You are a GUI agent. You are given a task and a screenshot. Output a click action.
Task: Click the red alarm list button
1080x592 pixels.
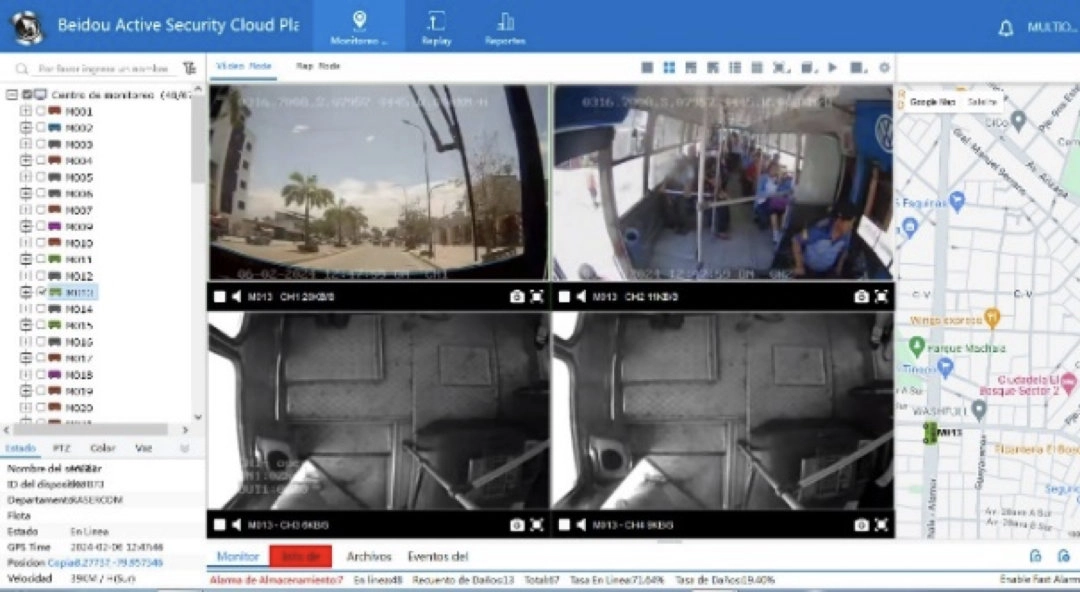click(x=300, y=556)
